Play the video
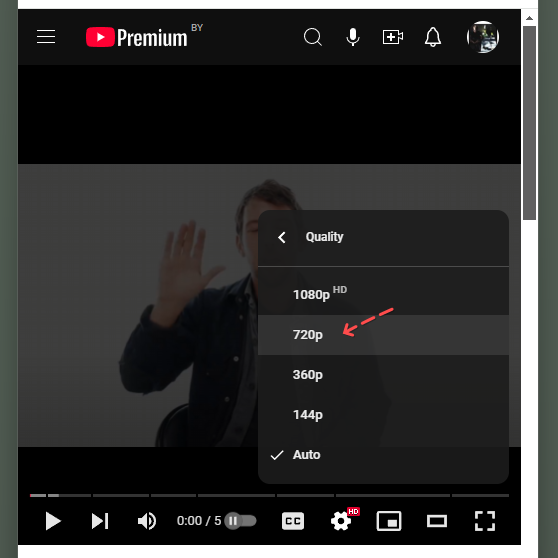Screen dimensions: 558x558 tap(53, 521)
